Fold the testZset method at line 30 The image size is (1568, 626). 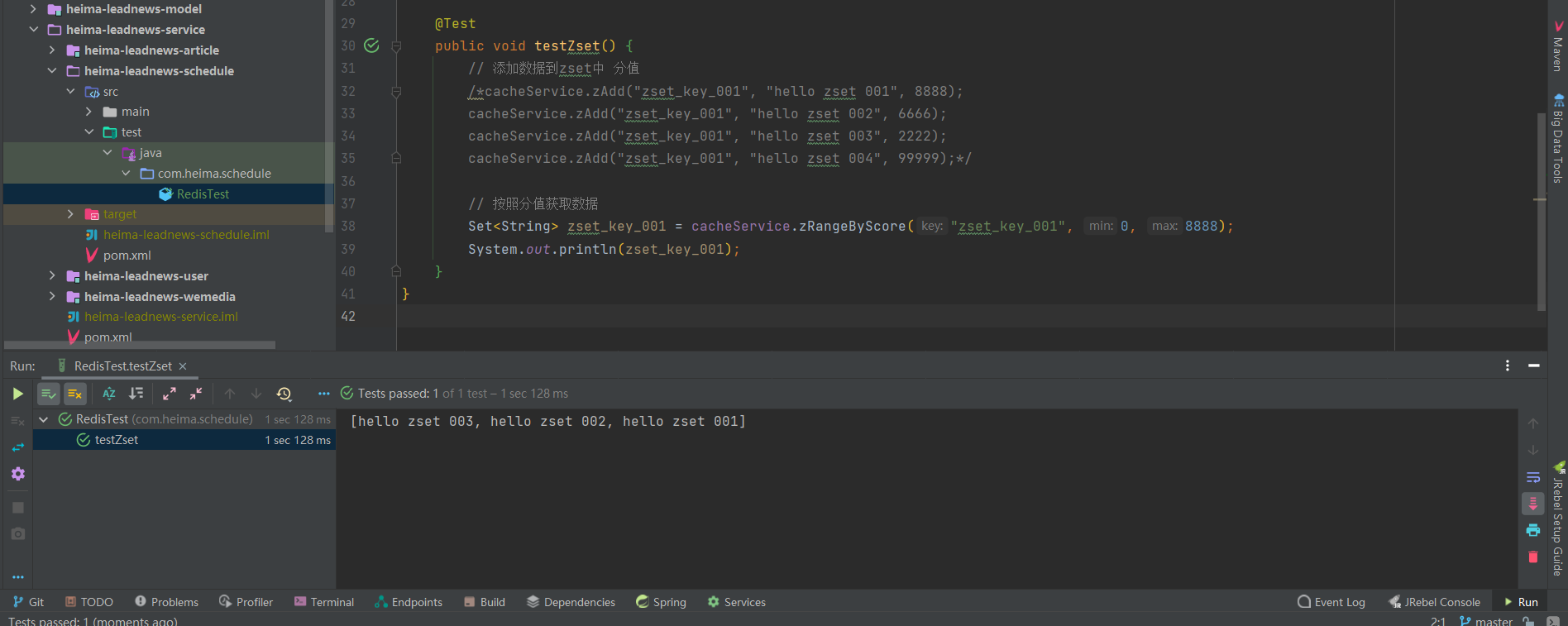pyautogui.click(x=396, y=46)
